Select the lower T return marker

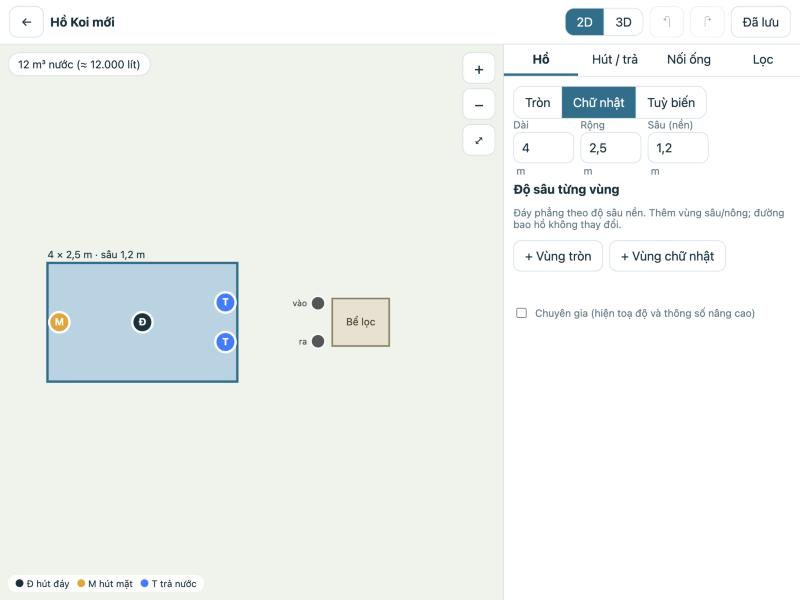coord(225,342)
